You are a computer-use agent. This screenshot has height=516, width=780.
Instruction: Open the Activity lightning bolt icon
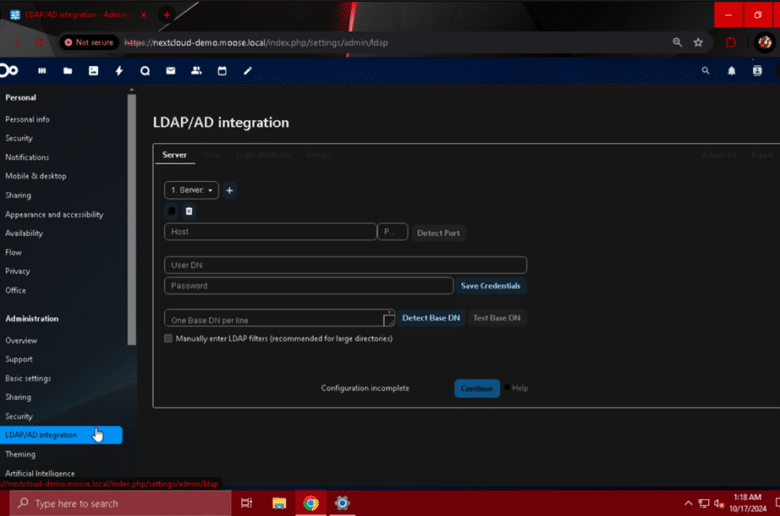click(119, 71)
